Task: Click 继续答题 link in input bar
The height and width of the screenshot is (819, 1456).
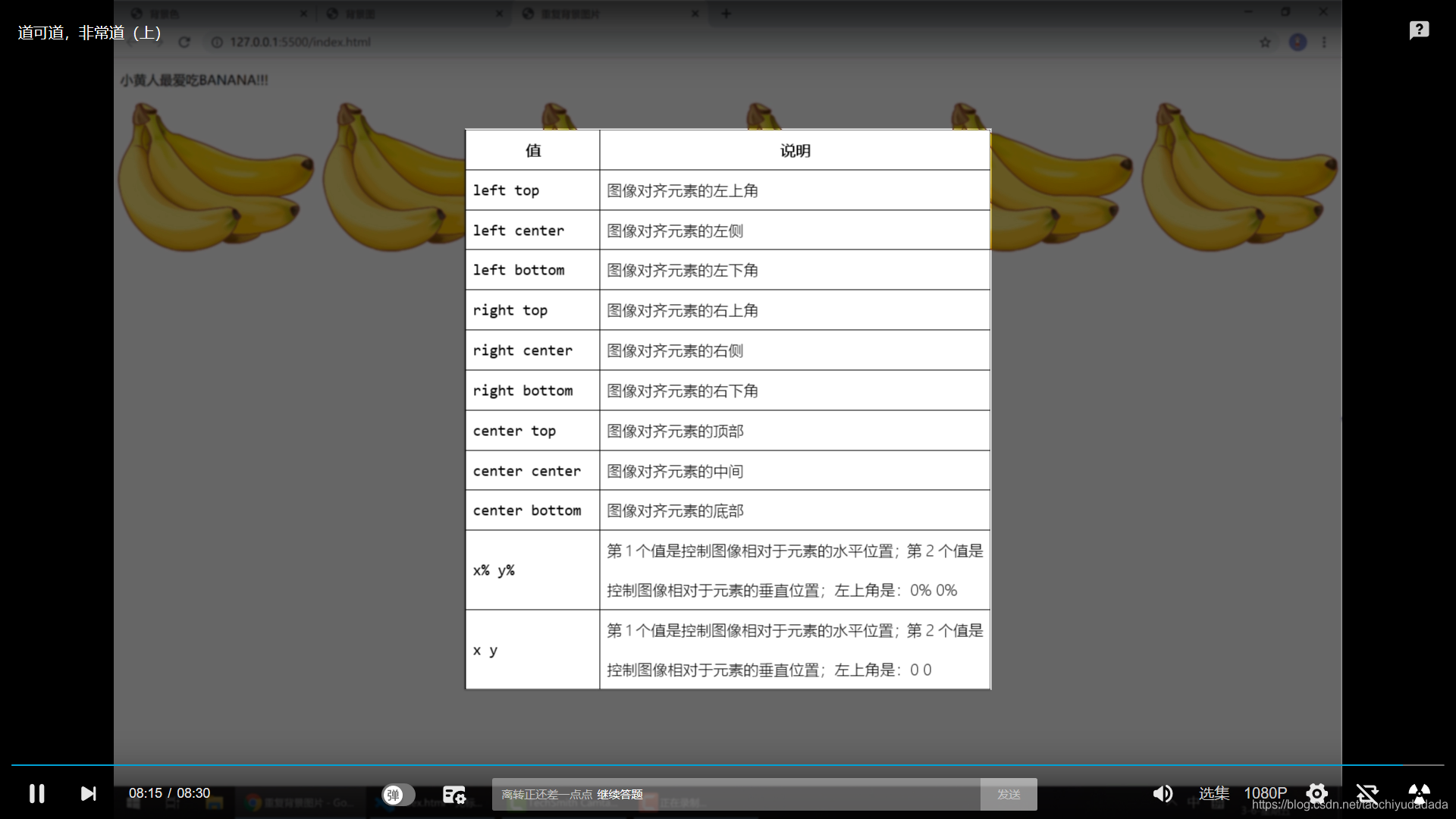Action: 620,794
